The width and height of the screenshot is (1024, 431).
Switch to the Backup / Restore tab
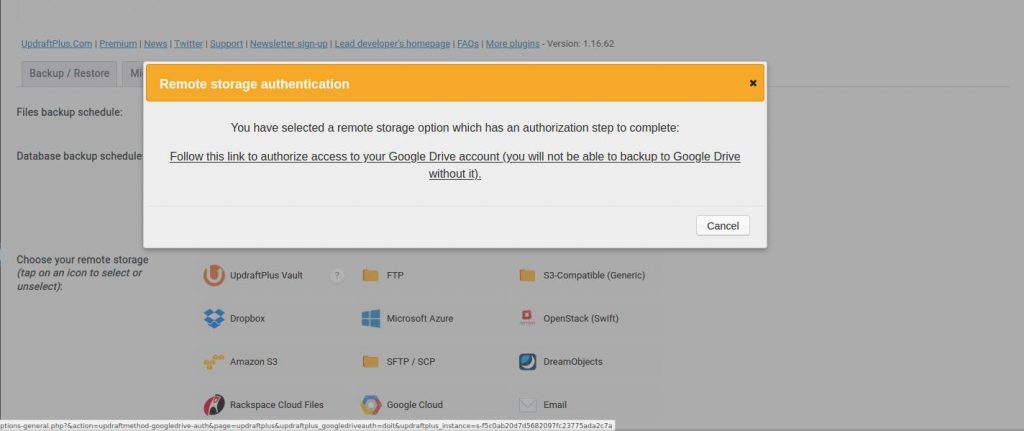(x=69, y=74)
